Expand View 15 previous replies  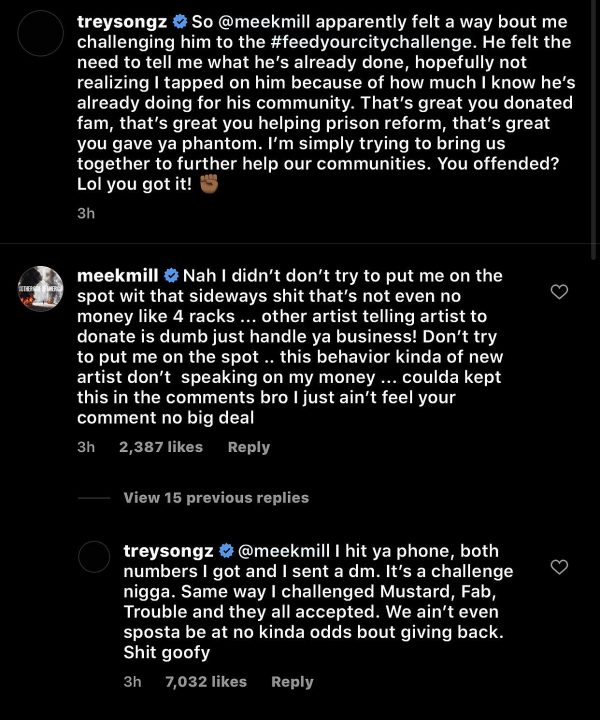click(x=216, y=498)
